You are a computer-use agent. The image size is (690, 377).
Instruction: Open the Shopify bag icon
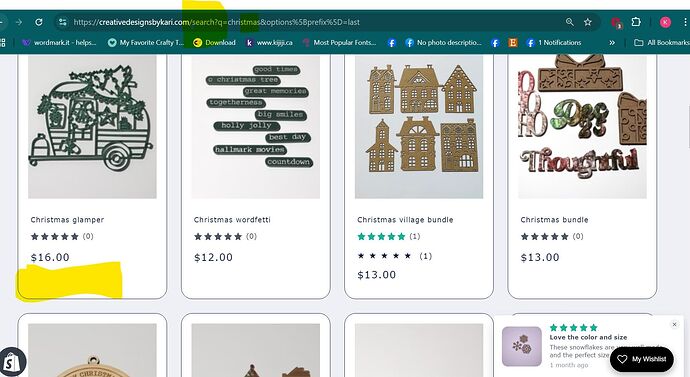tap(12, 362)
